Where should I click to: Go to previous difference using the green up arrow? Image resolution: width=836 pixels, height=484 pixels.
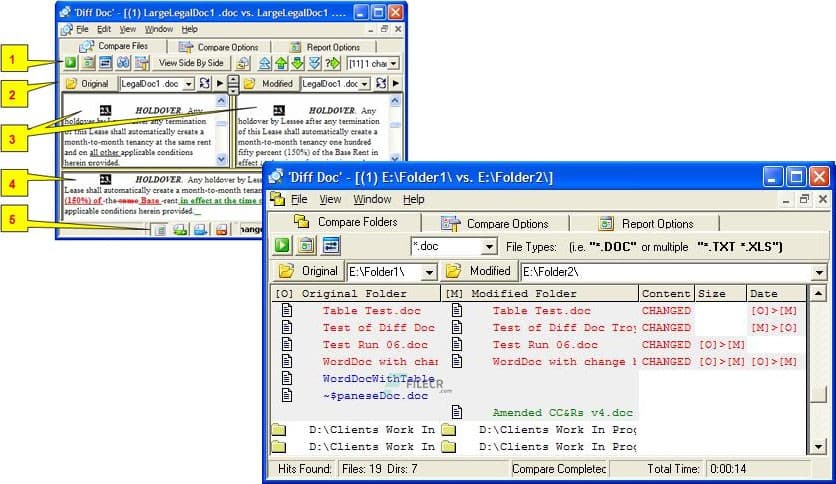[281, 63]
